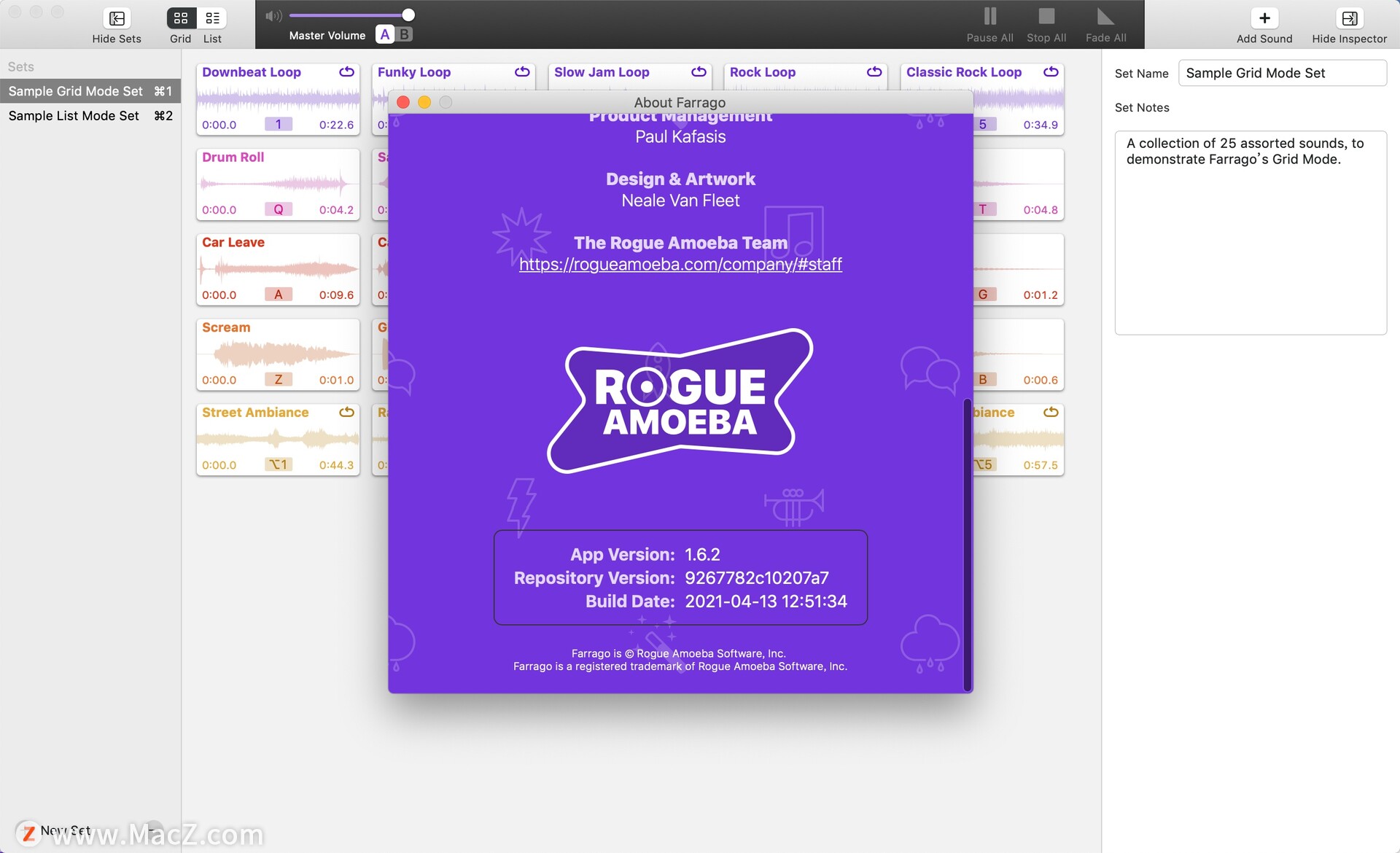Click the 0:44.3 duration on Street Ambiance
The width and height of the screenshot is (1400, 853).
click(336, 465)
